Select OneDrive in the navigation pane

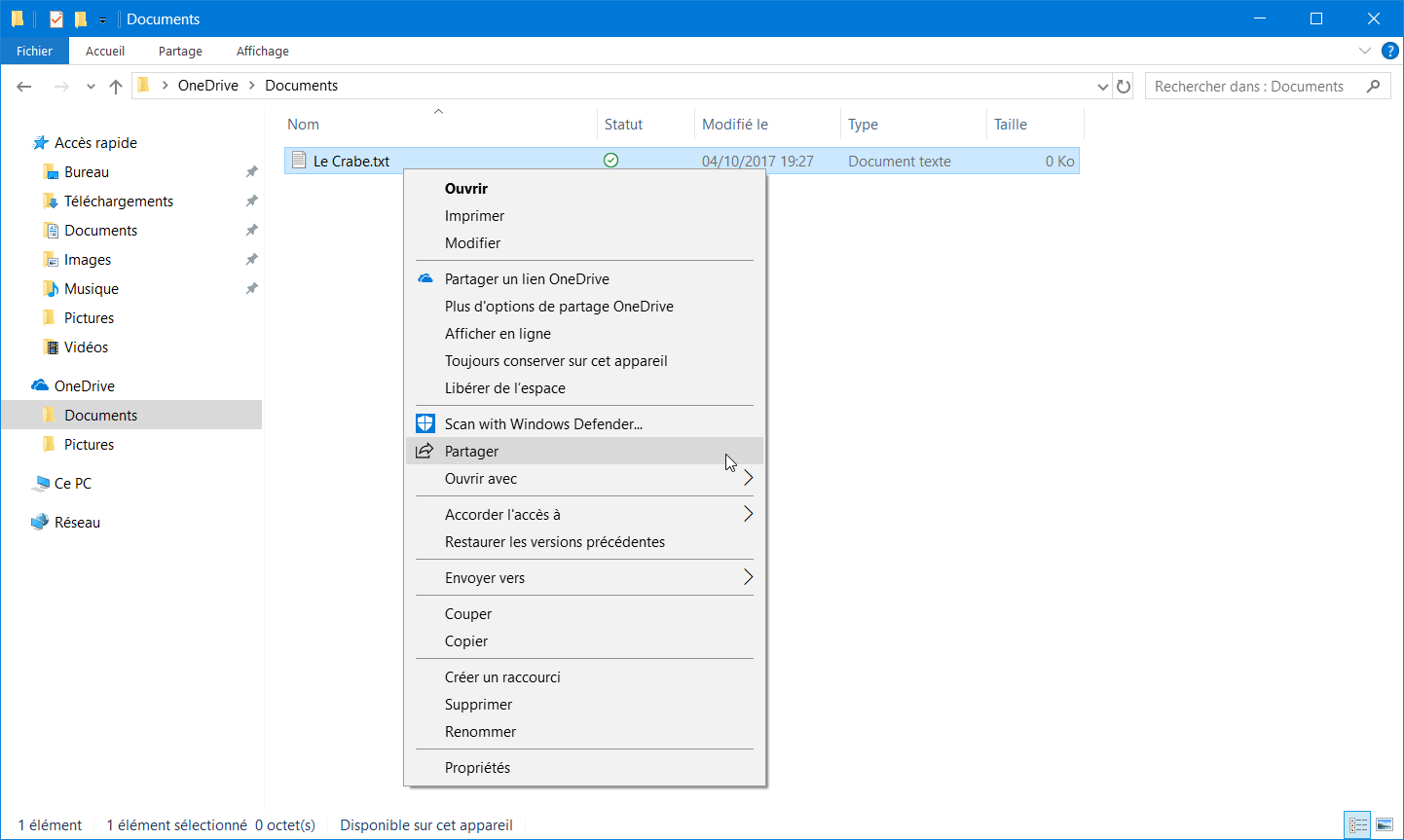point(85,386)
